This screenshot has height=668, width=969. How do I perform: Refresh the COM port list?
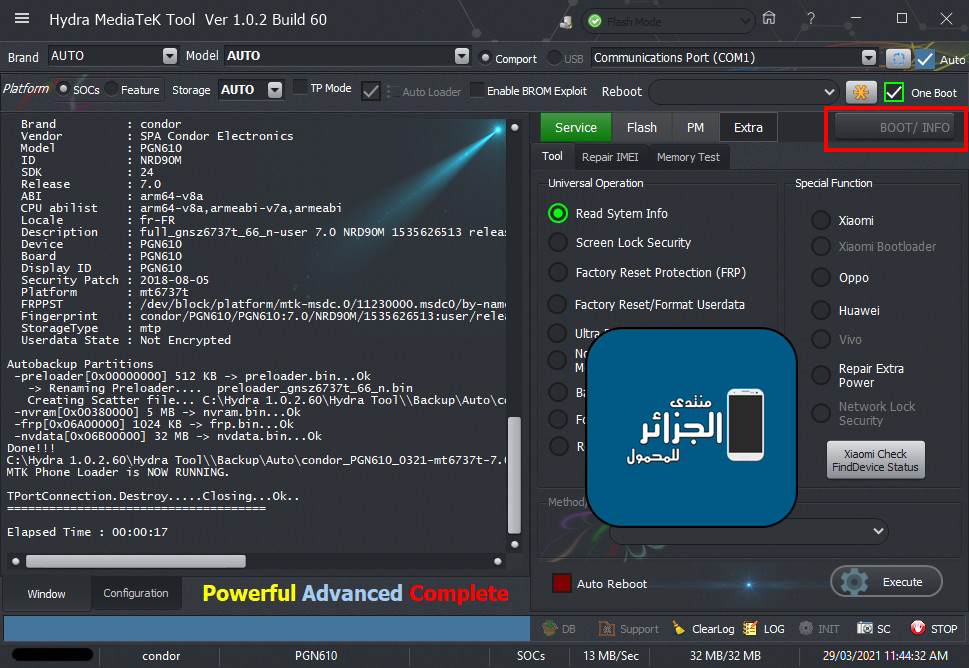coord(897,58)
